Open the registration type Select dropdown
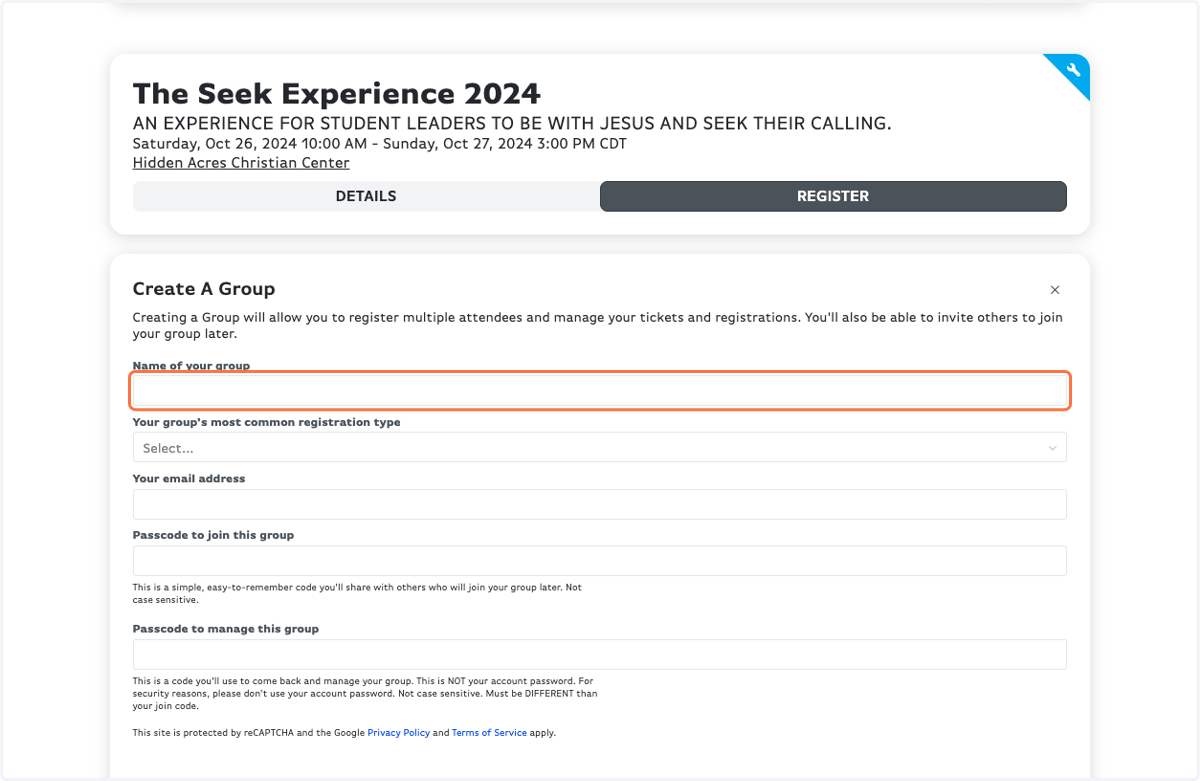This screenshot has height=781, width=1200. (x=599, y=447)
